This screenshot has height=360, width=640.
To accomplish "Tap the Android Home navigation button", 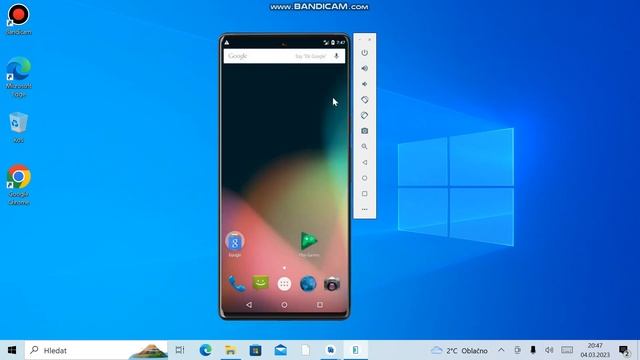I will click(284, 305).
